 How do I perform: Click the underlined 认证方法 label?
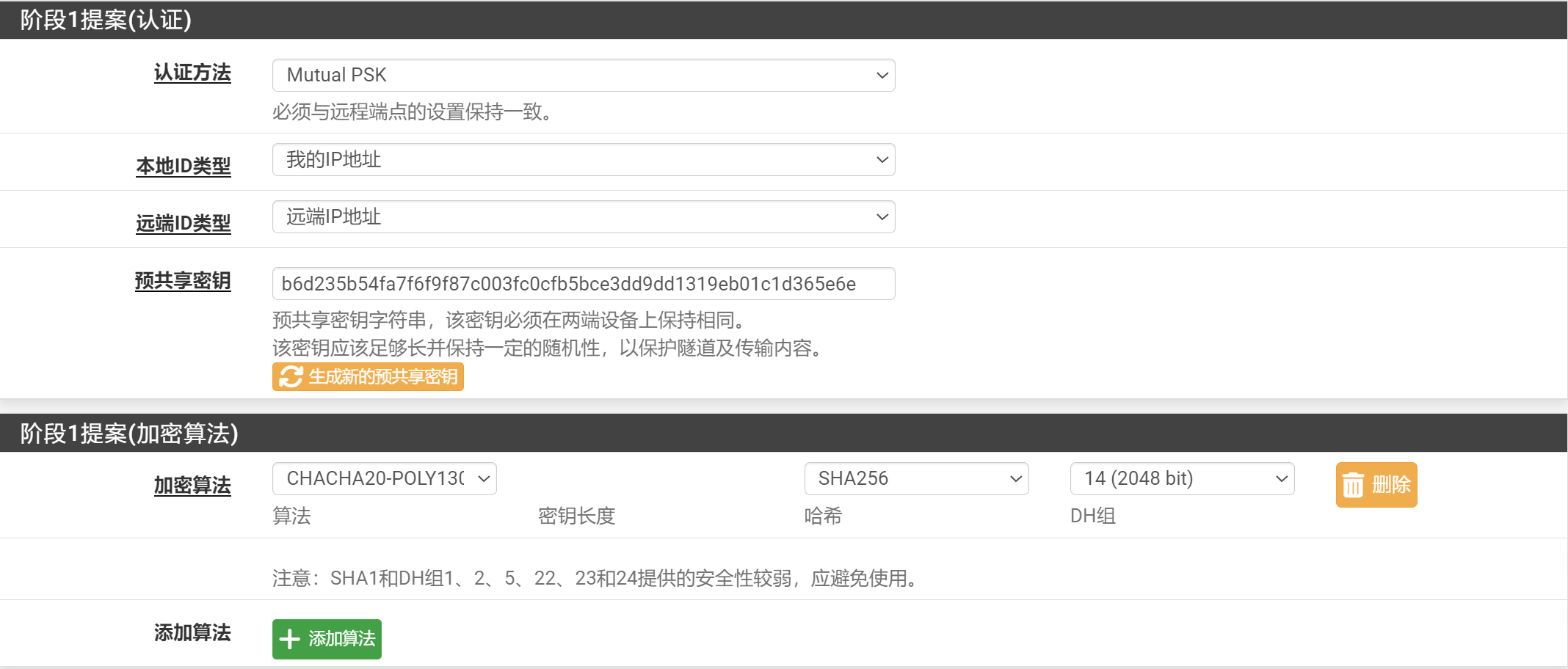tap(192, 73)
